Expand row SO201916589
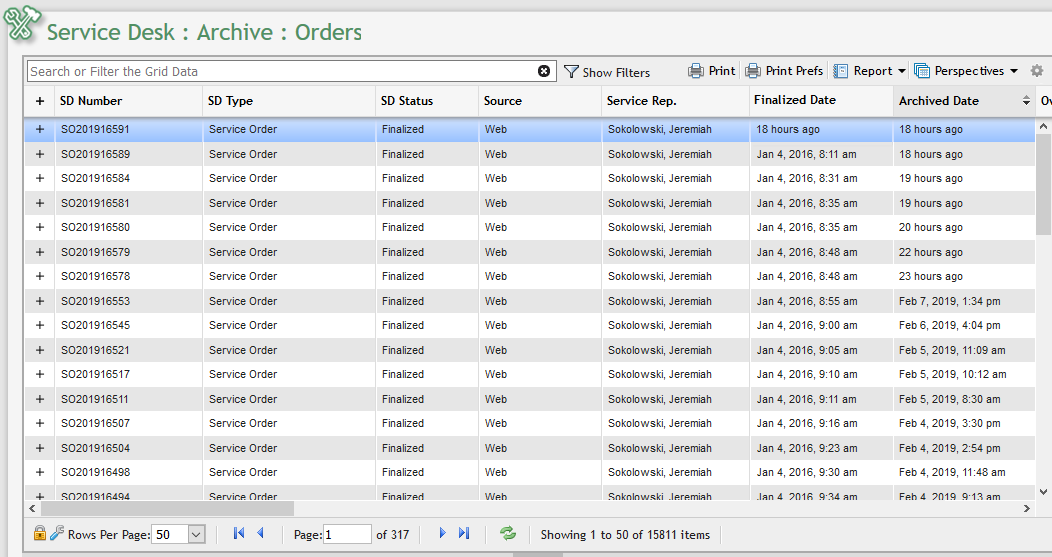Image resolution: width=1052 pixels, height=557 pixels. [40, 154]
